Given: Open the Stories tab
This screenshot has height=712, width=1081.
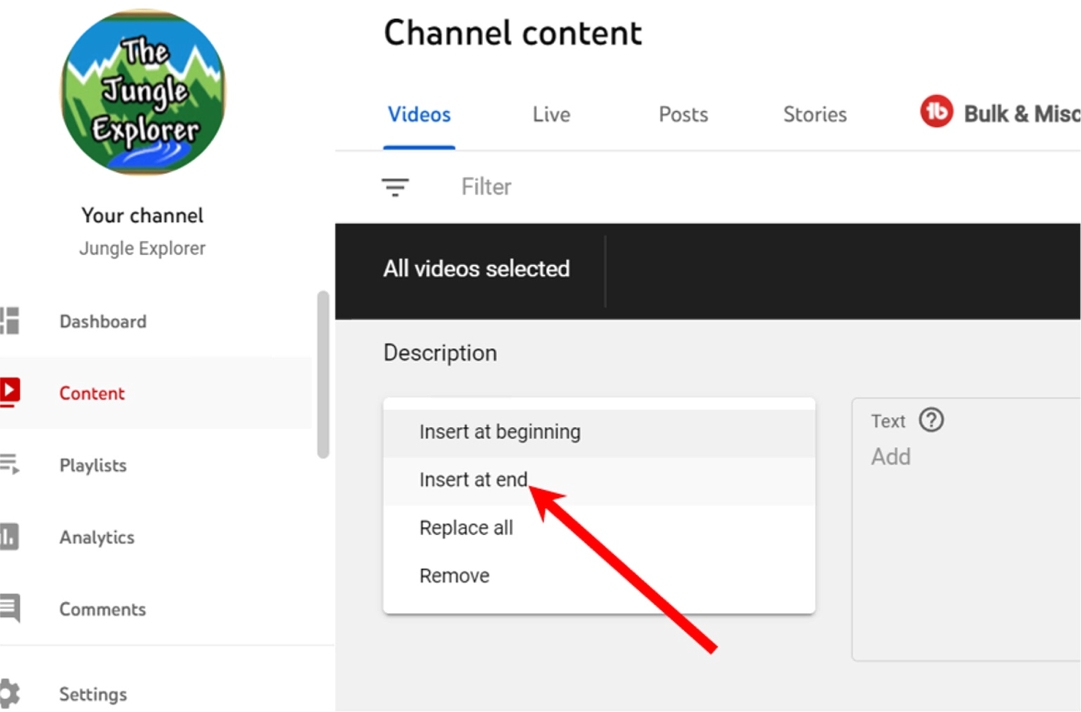Looking at the screenshot, I should (x=815, y=114).
